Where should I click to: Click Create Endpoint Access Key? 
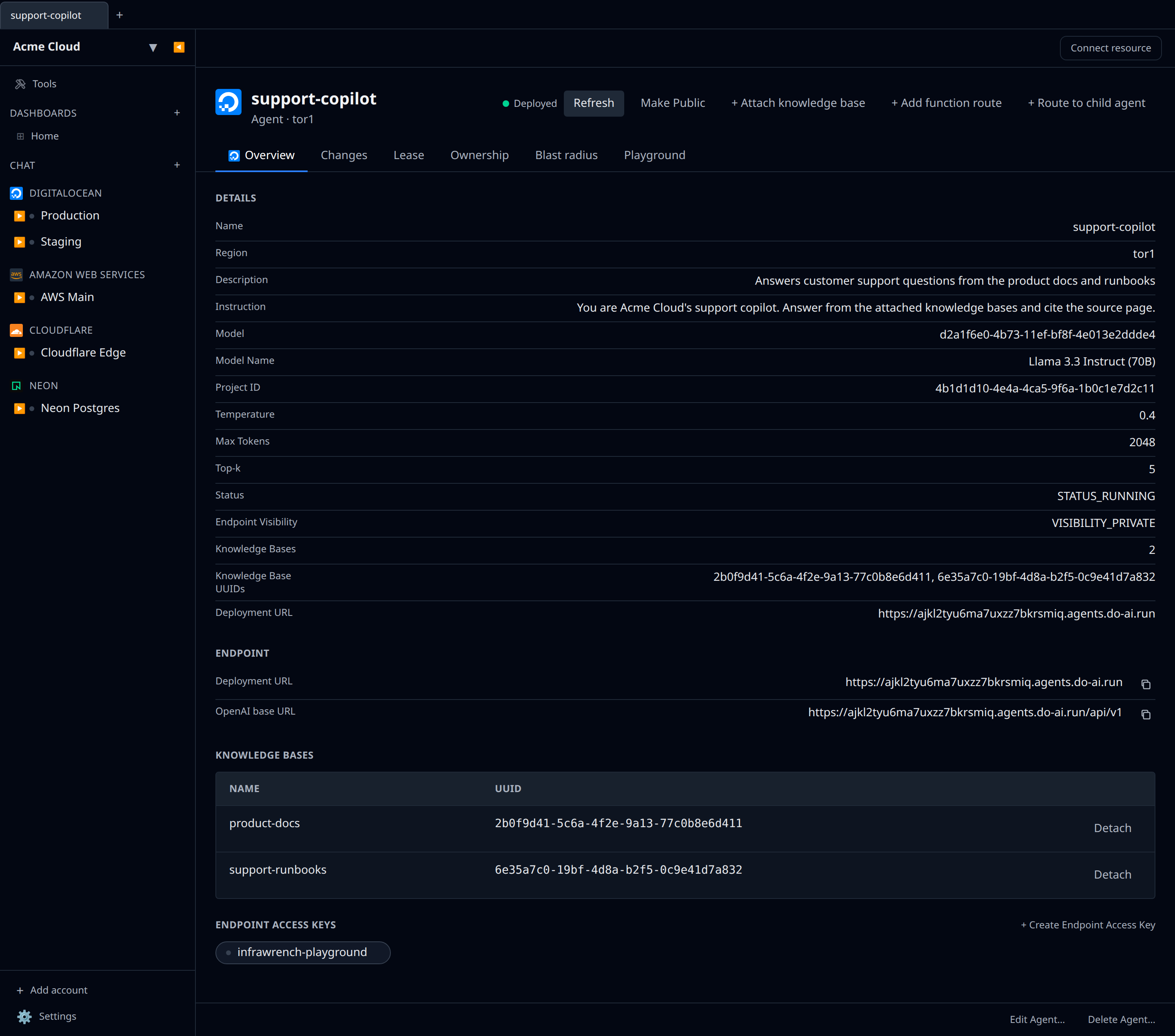[x=1088, y=925]
